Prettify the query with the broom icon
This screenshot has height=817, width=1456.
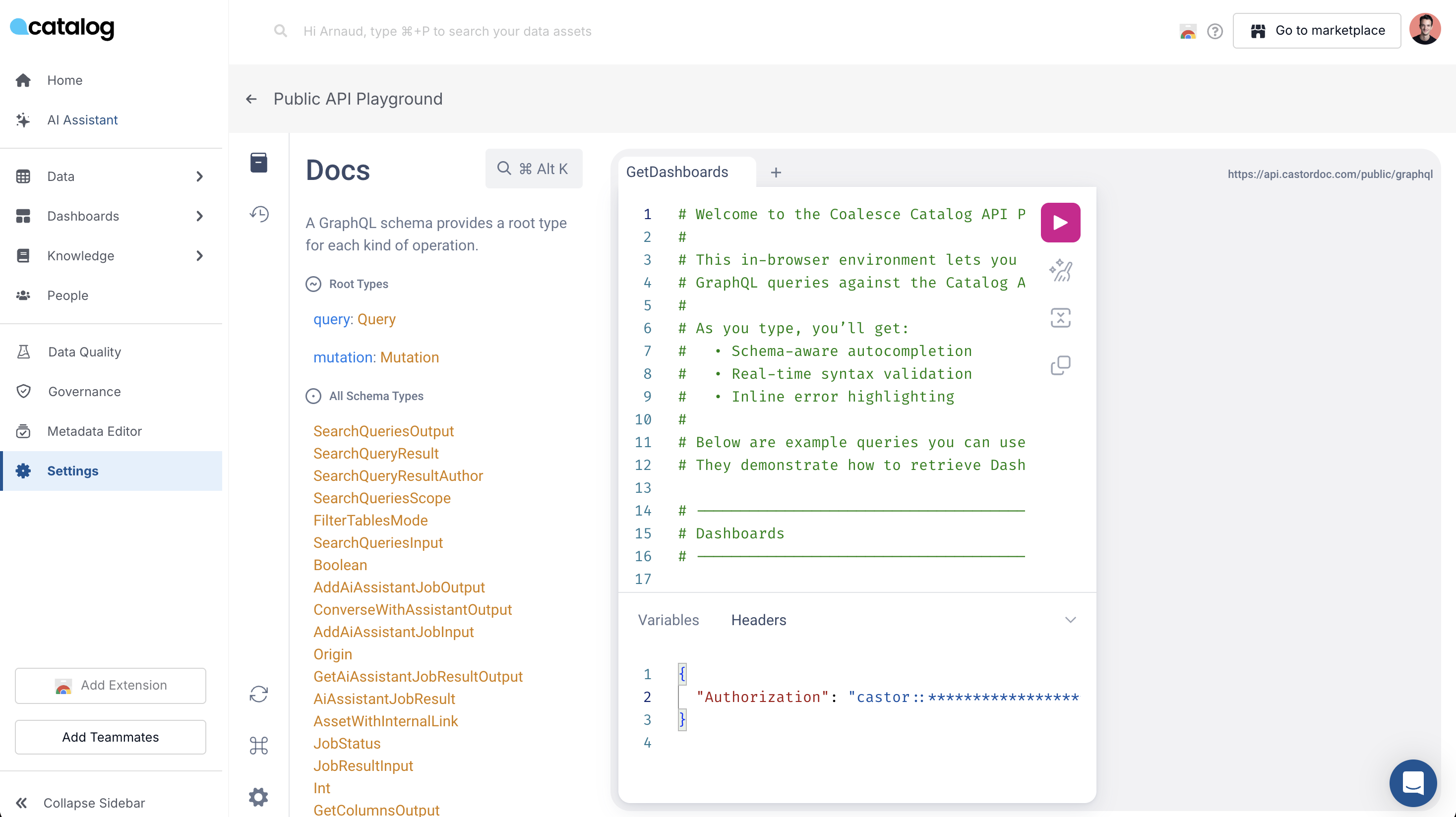click(x=1060, y=271)
